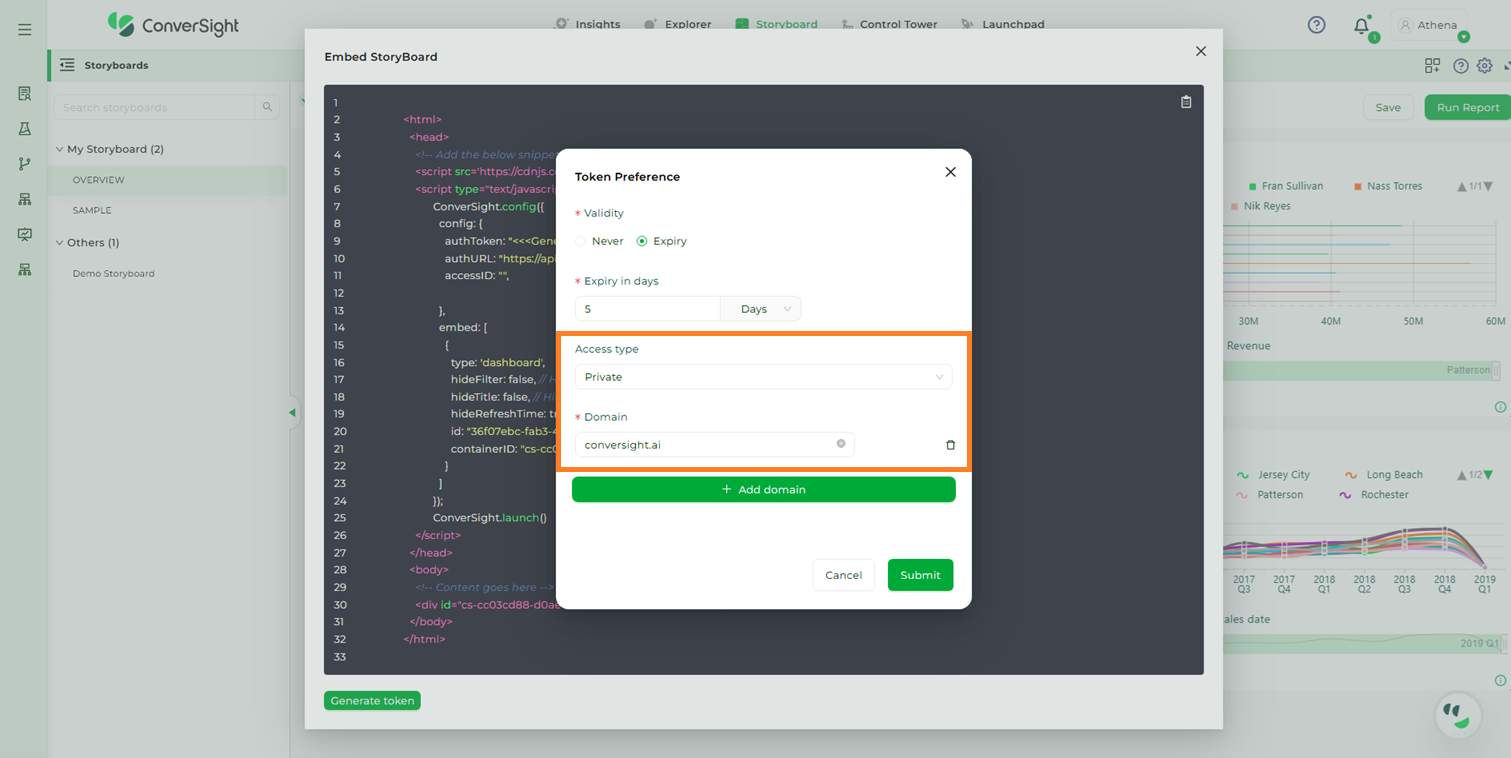The height and width of the screenshot is (758, 1511).
Task: Open the Control Tower tab
Action: pyautogui.click(x=889, y=24)
